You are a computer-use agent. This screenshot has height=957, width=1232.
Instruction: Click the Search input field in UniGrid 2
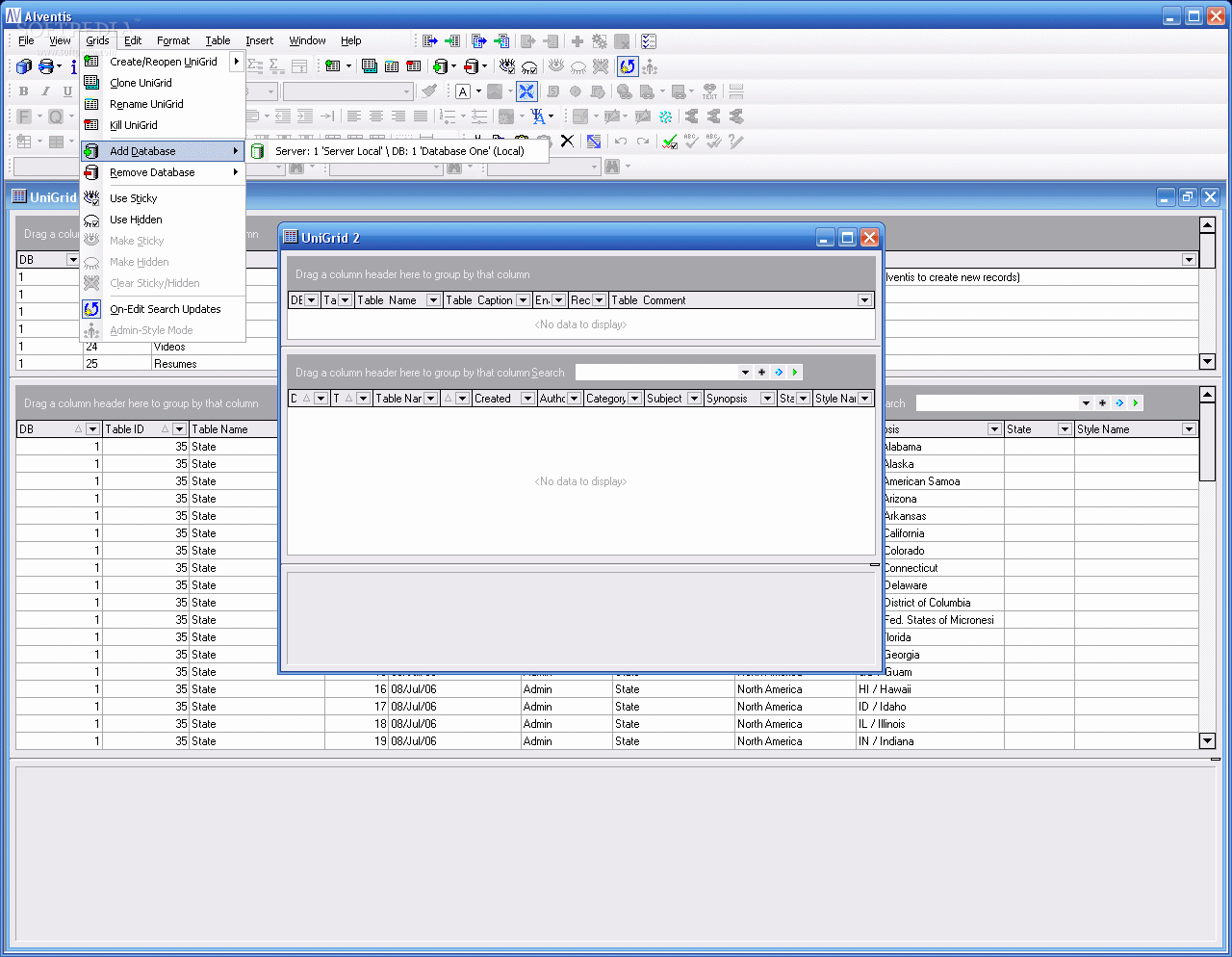coord(656,373)
